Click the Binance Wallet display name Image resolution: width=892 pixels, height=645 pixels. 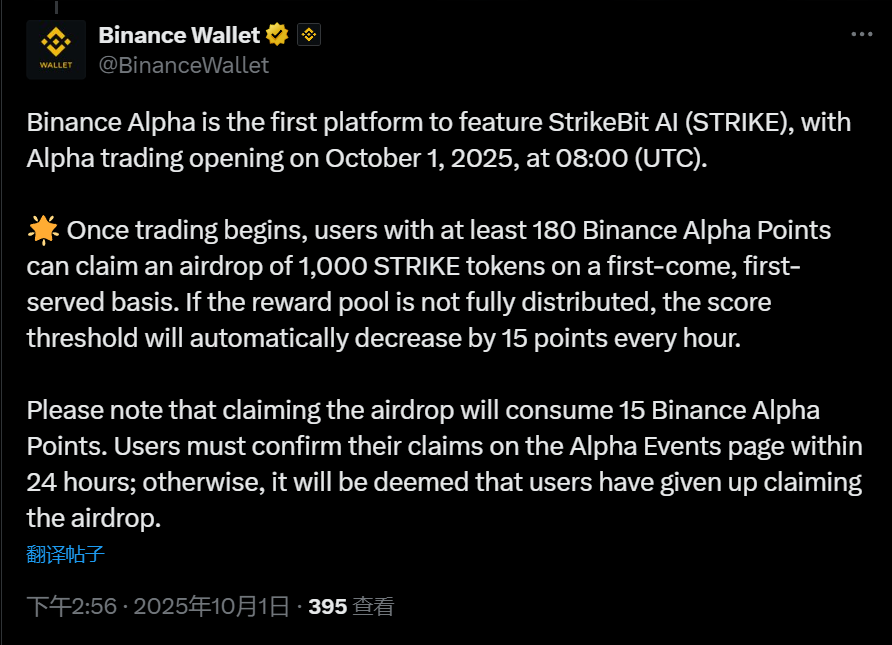(x=180, y=35)
